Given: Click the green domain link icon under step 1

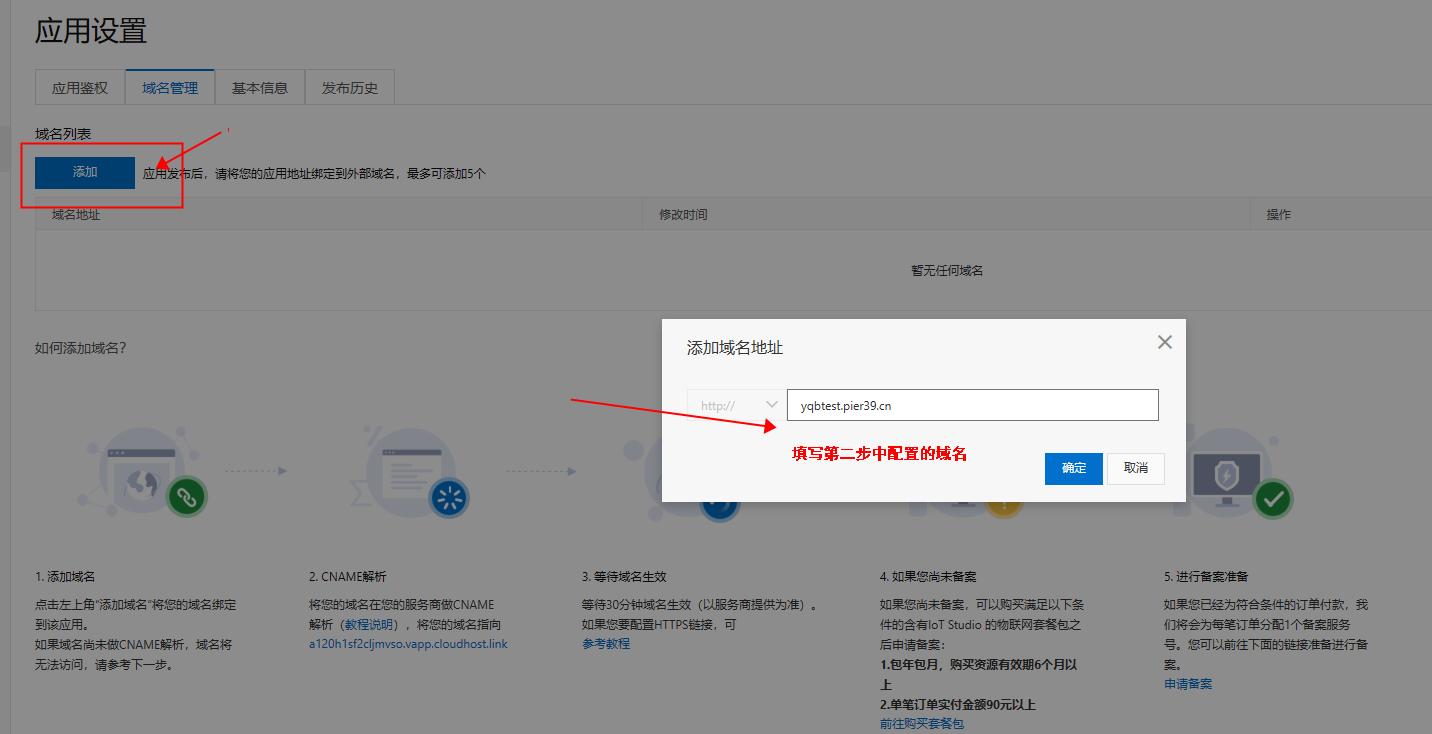Looking at the screenshot, I should coord(187,497).
